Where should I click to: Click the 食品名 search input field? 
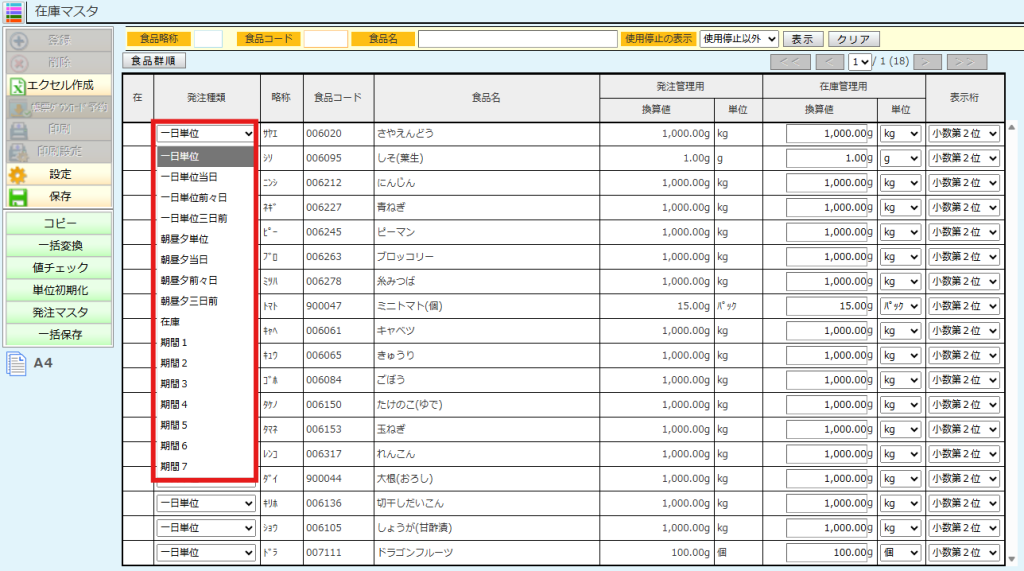[x=517, y=39]
